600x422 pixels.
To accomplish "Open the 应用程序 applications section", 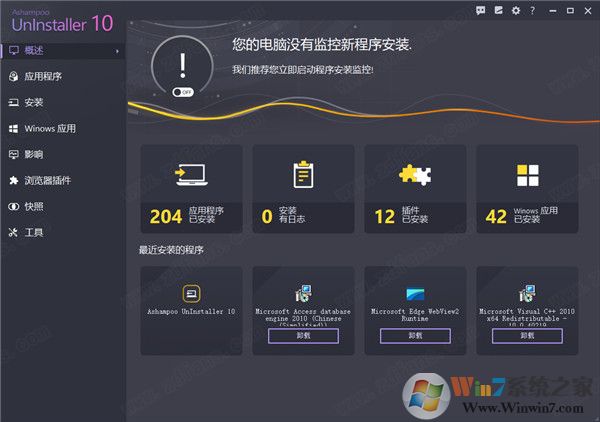I will (x=63, y=77).
